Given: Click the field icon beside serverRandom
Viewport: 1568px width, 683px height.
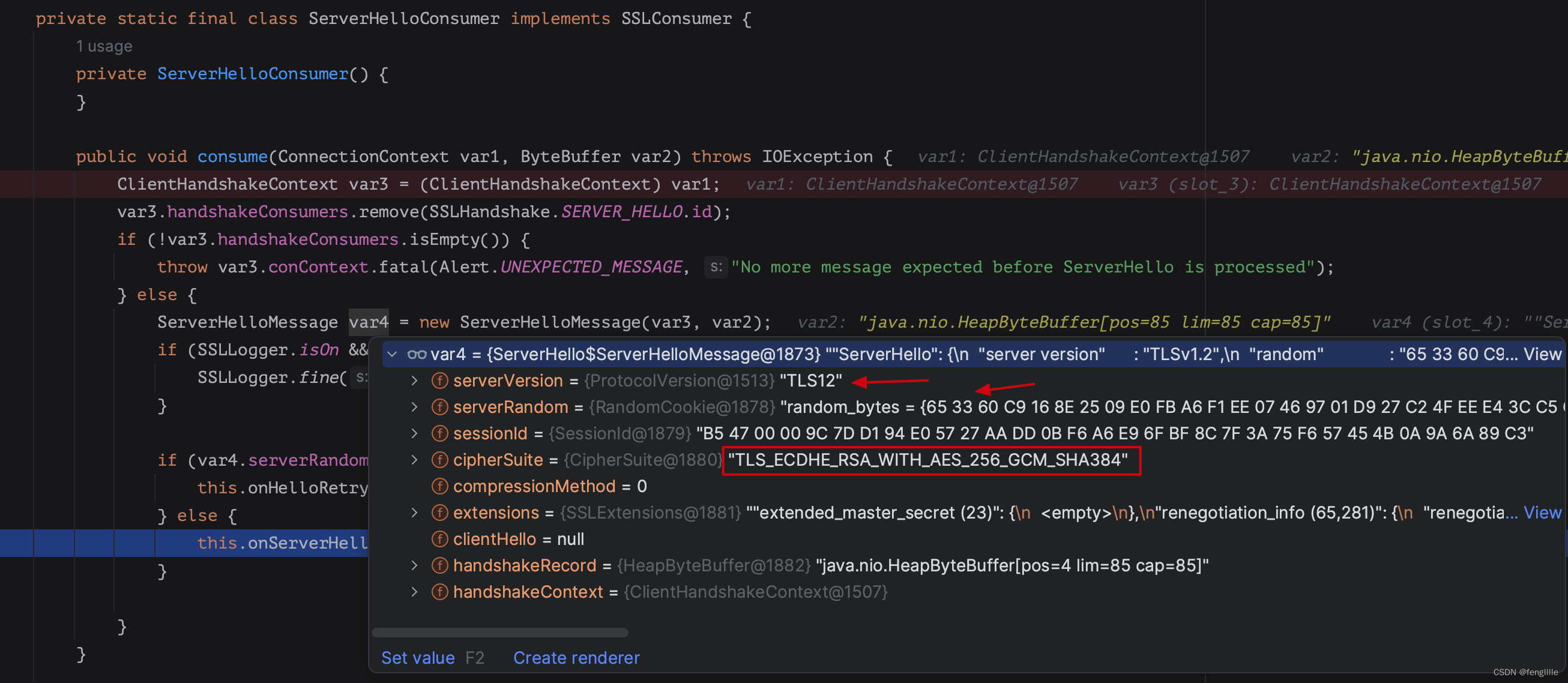Looking at the screenshot, I should [x=439, y=407].
